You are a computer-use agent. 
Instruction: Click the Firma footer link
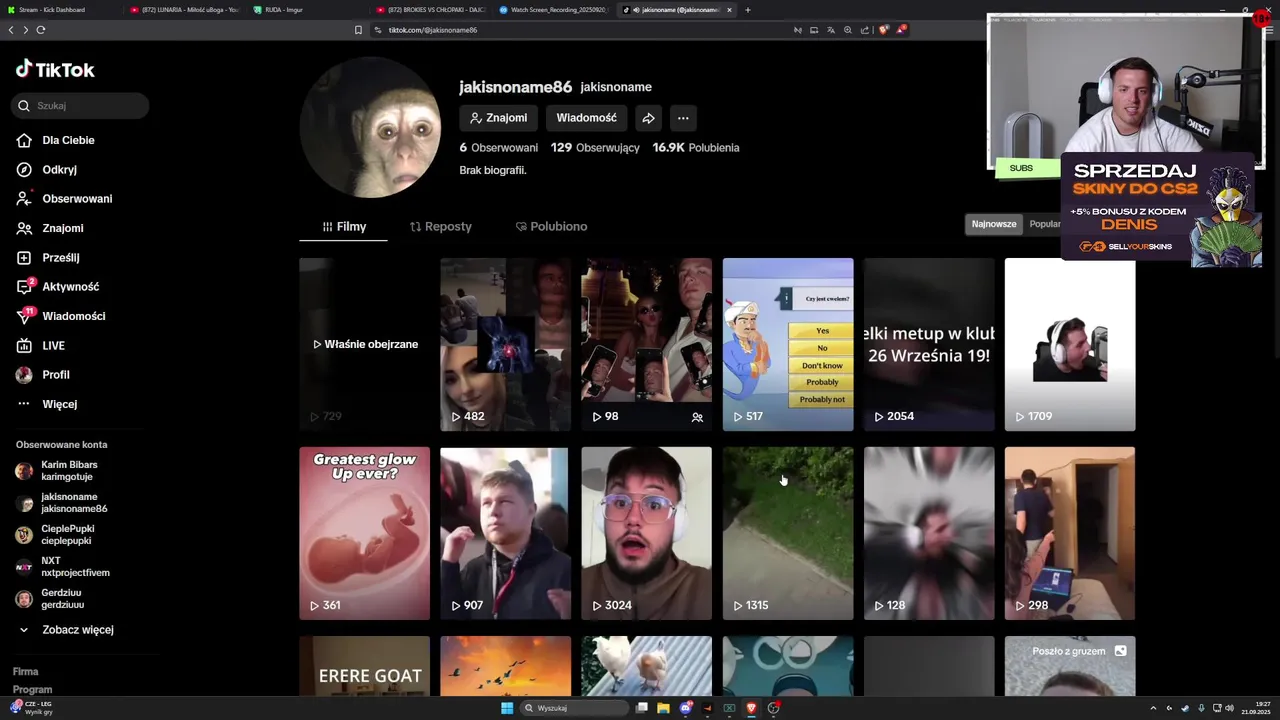26,672
